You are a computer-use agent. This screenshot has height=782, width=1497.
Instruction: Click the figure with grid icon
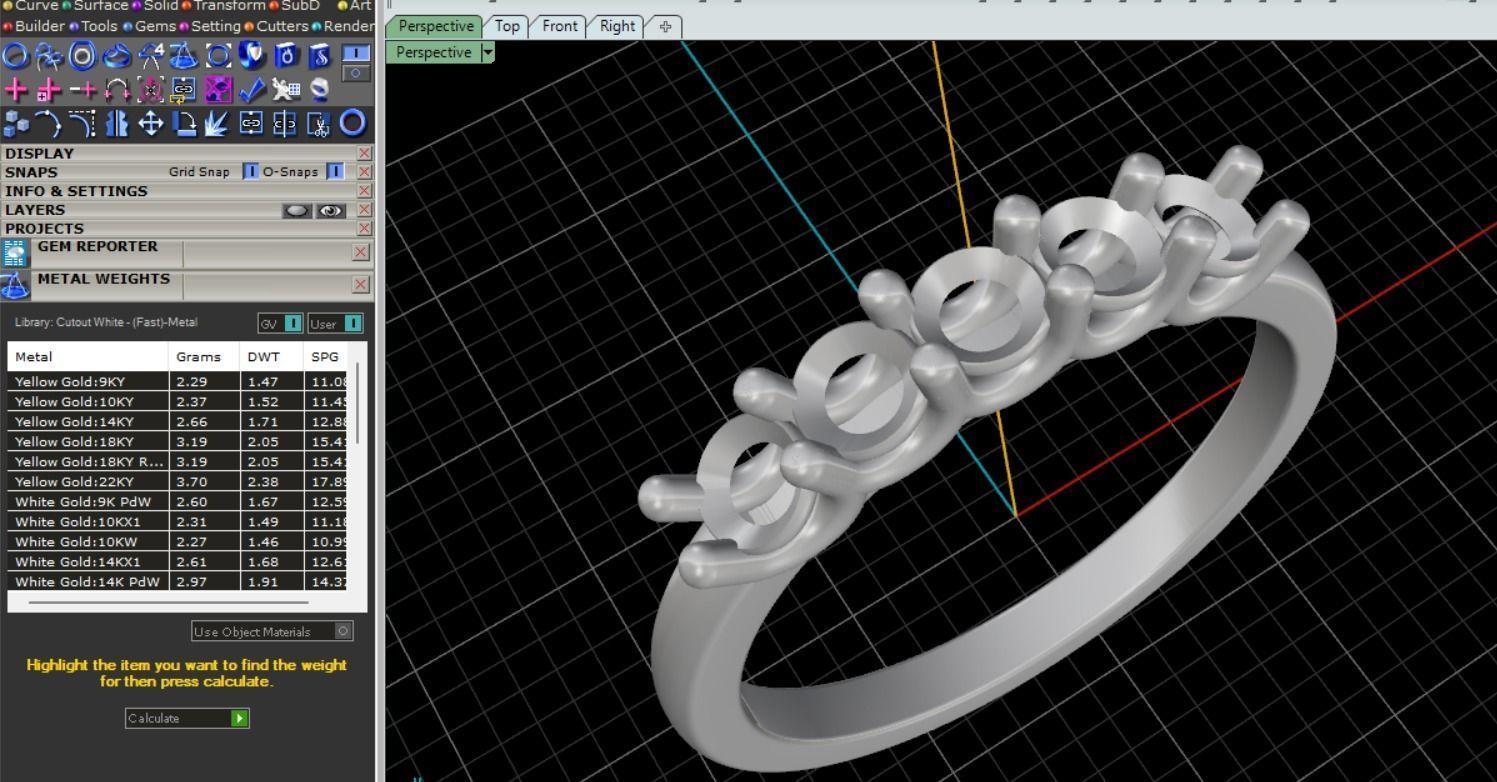pyautogui.click(x=286, y=90)
